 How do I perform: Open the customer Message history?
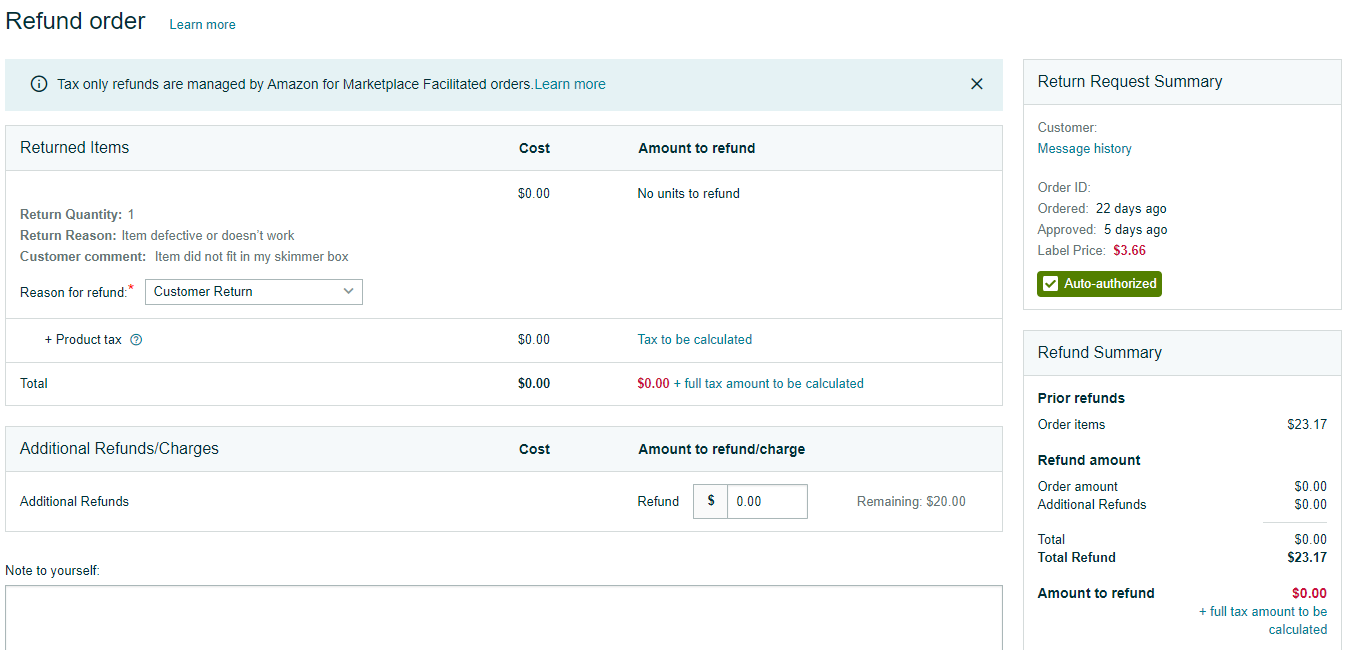click(x=1084, y=149)
